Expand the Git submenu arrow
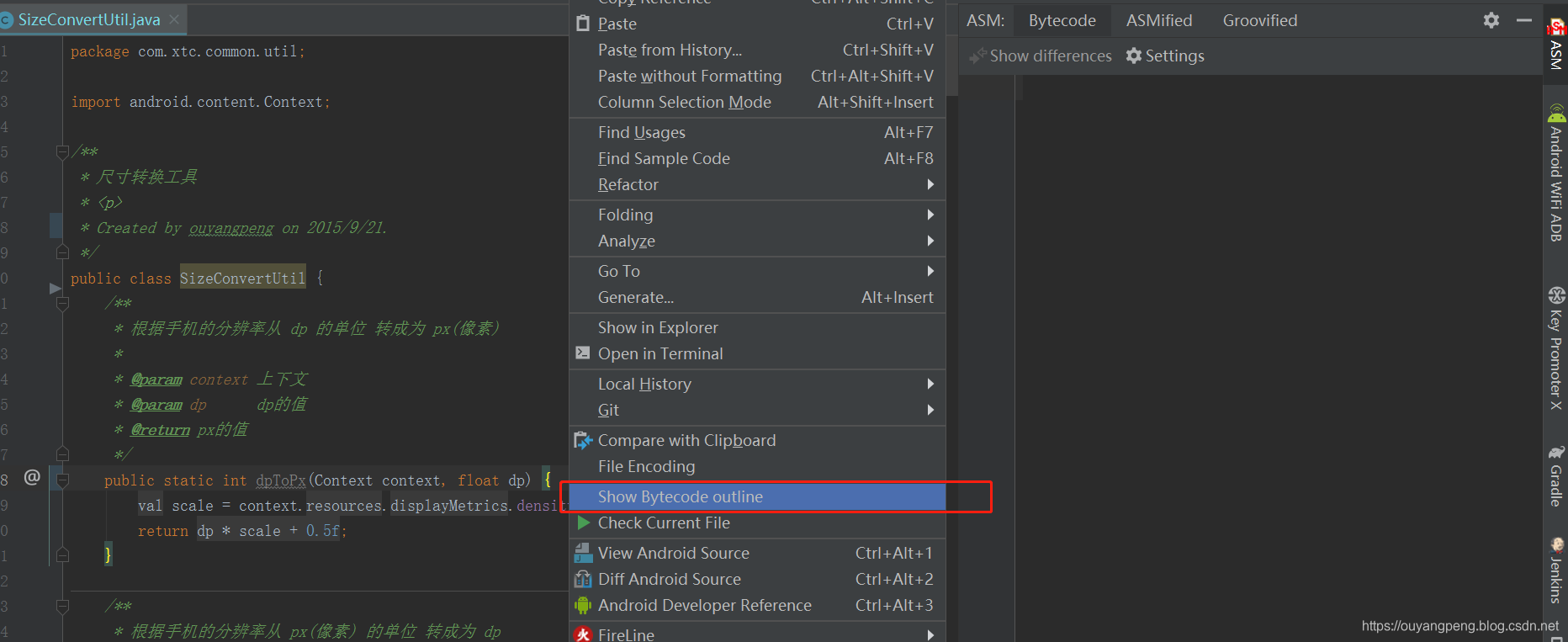The width and height of the screenshot is (1568, 642). click(930, 410)
